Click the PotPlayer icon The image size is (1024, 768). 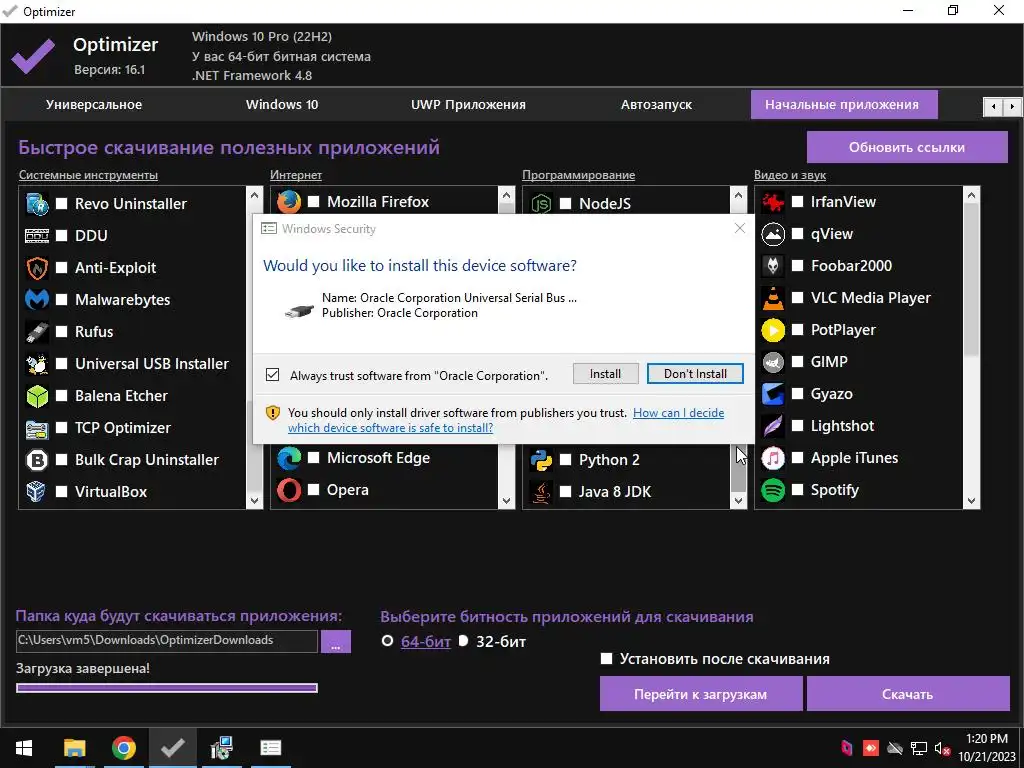[773, 330]
